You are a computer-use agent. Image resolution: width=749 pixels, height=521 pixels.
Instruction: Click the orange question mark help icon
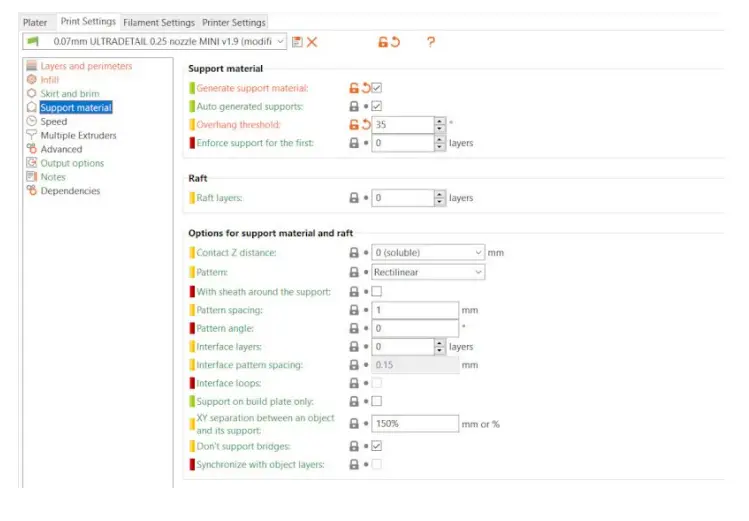click(x=431, y=42)
